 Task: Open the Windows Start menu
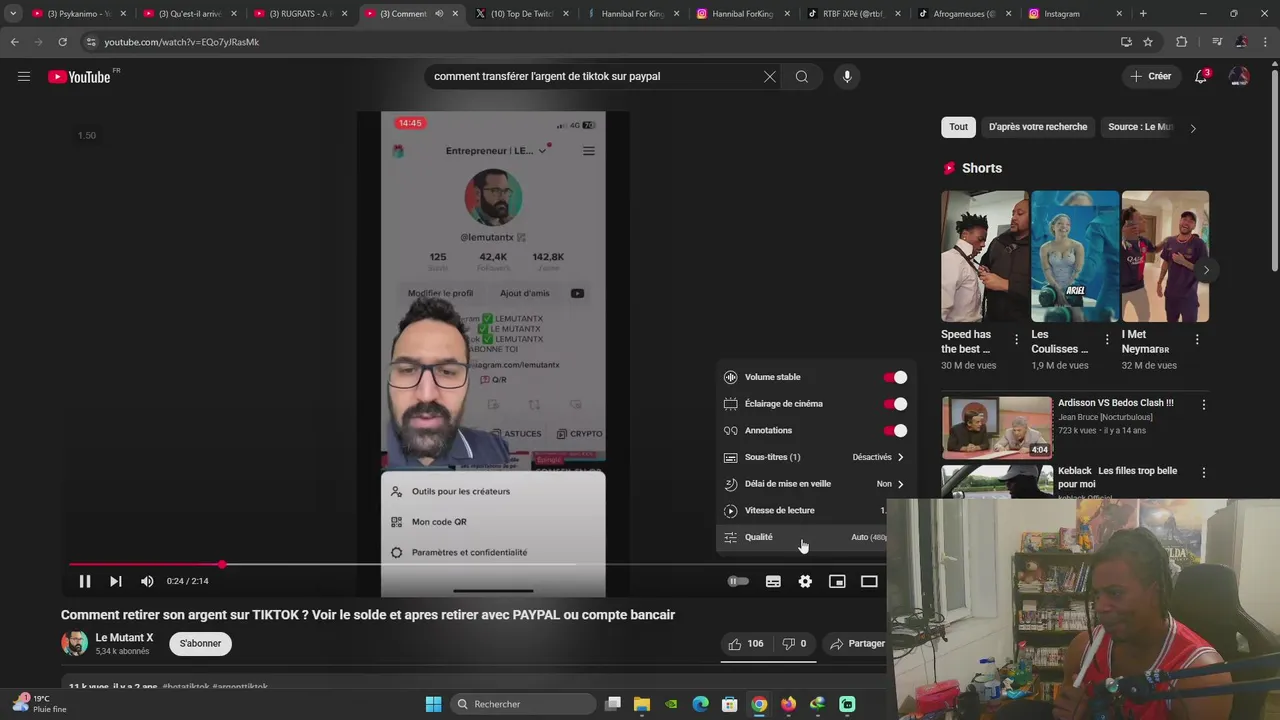(433, 704)
